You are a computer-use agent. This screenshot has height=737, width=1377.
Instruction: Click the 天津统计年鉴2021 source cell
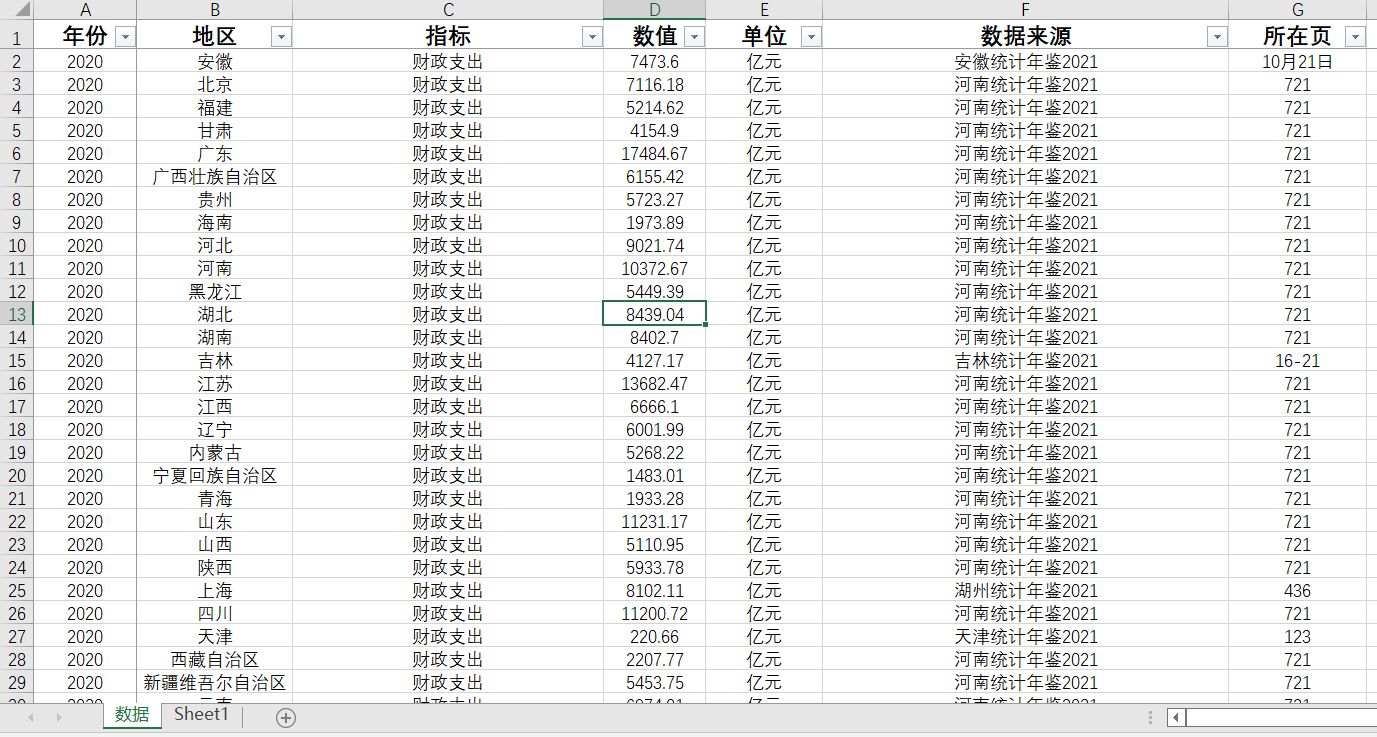tap(1026, 636)
